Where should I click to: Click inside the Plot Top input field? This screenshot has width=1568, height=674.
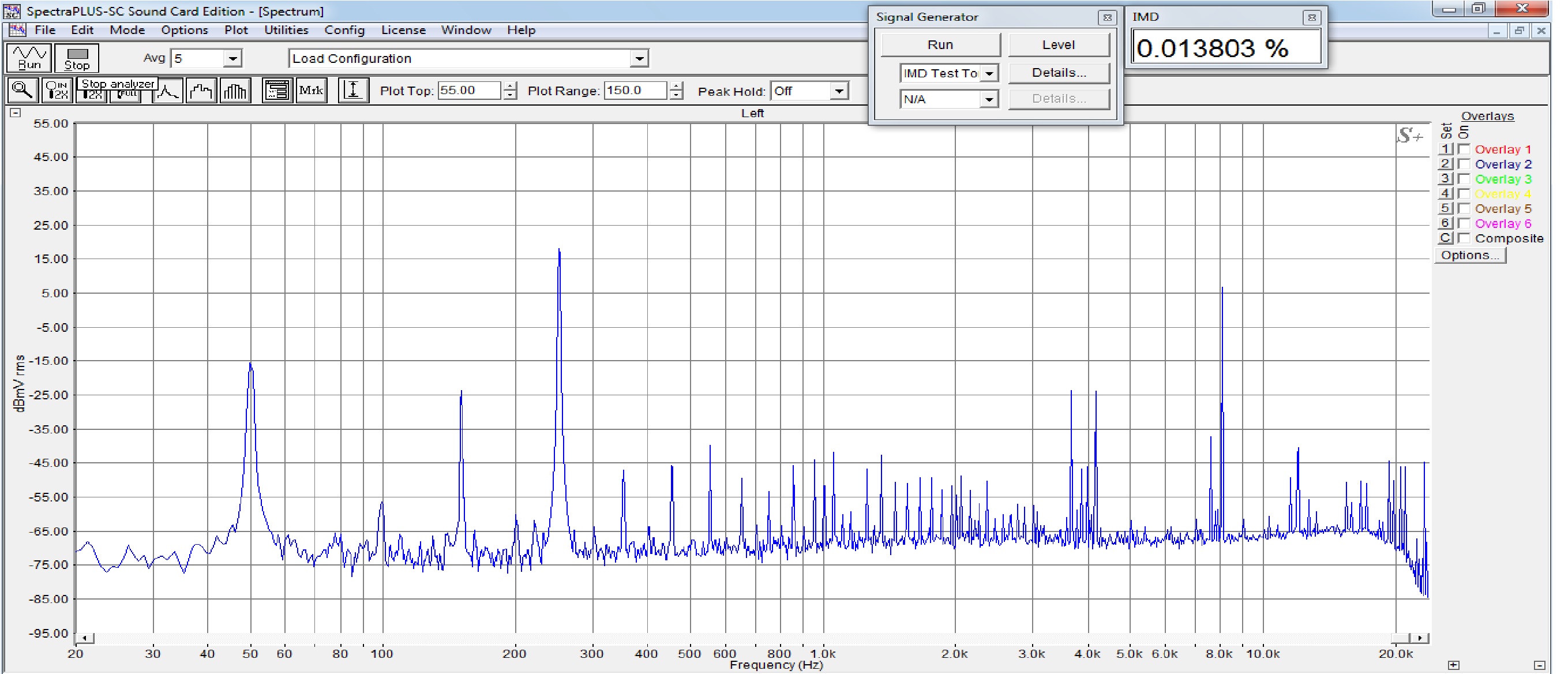click(468, 91)
